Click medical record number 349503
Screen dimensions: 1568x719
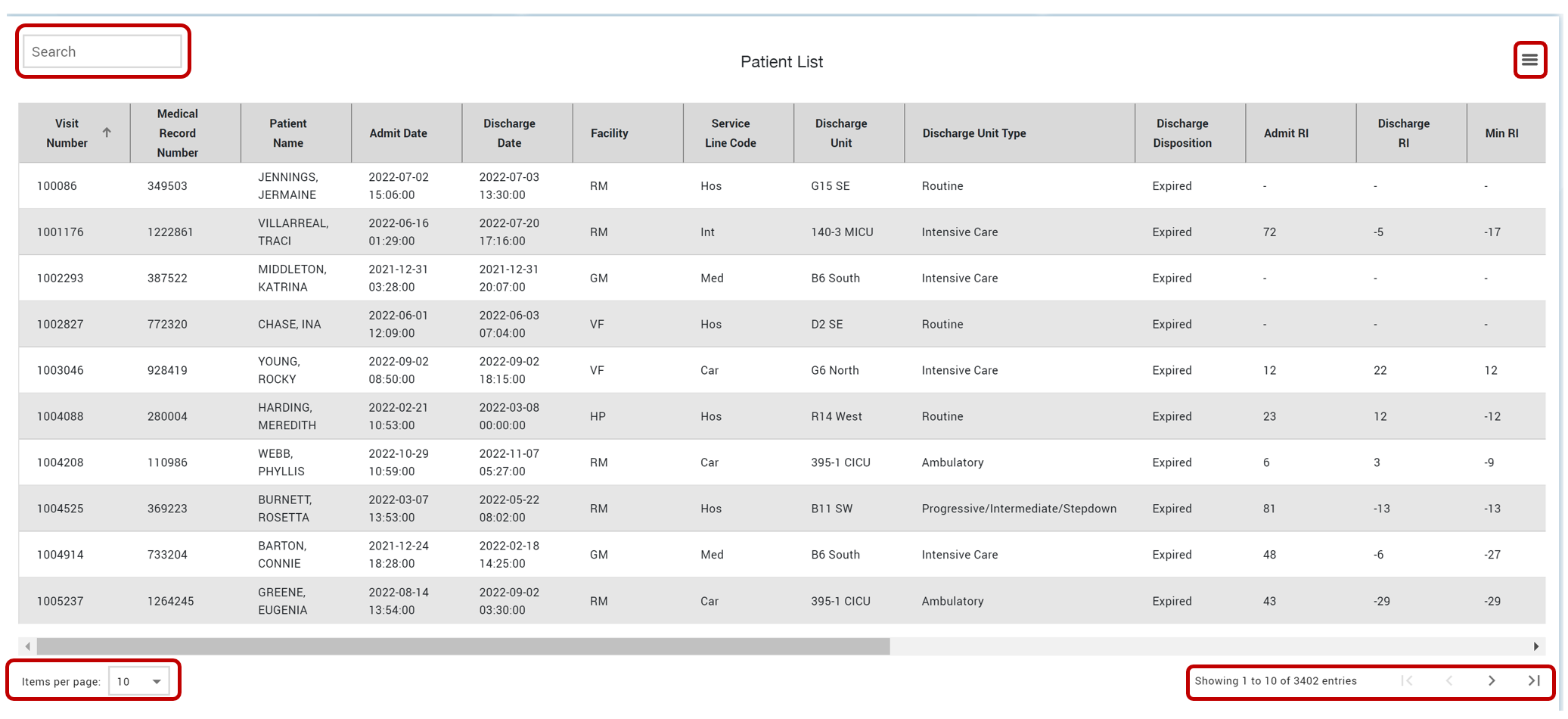tap(167, 186)
